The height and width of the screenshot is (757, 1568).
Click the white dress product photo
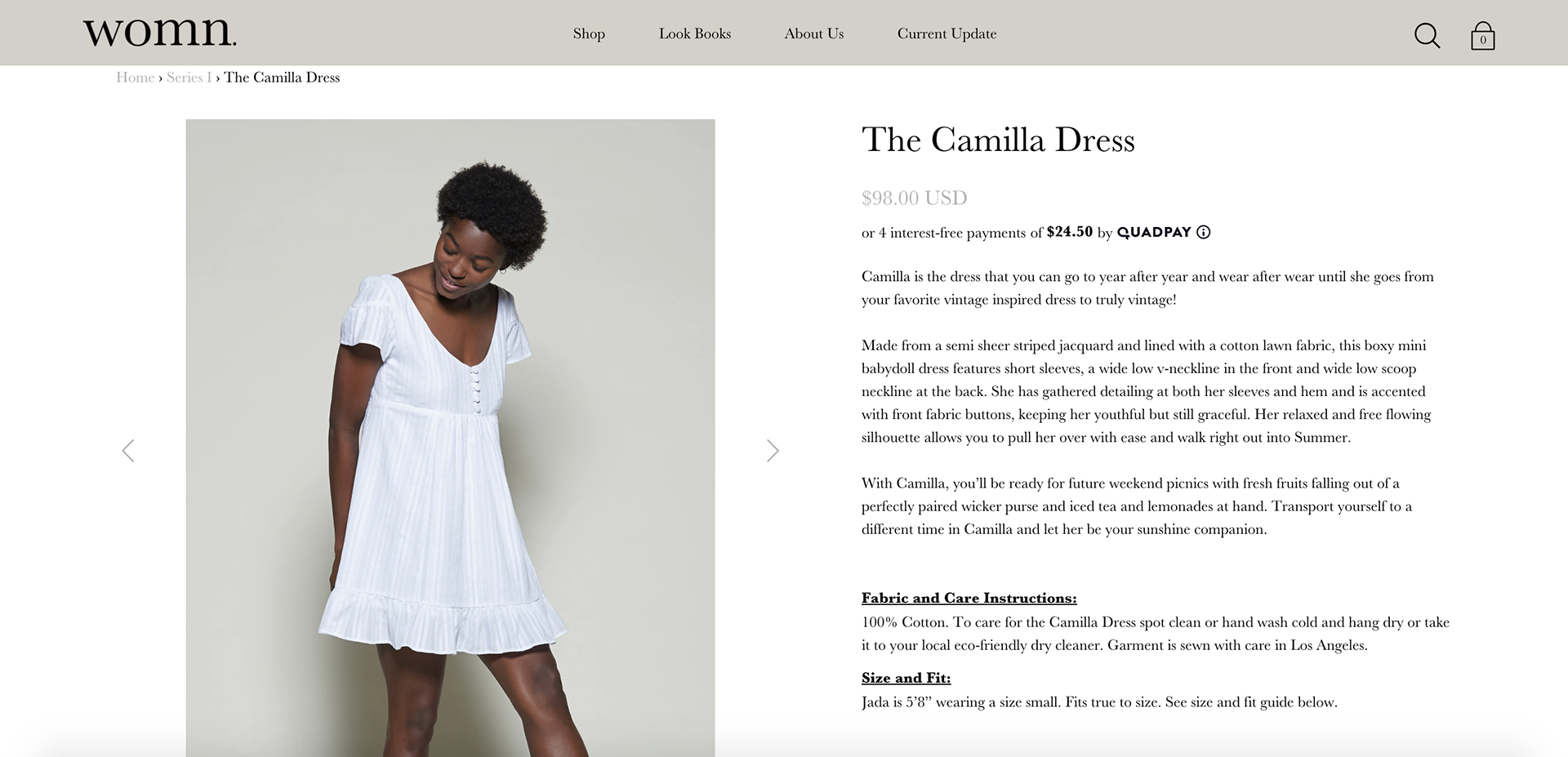(x=450, y=438)
